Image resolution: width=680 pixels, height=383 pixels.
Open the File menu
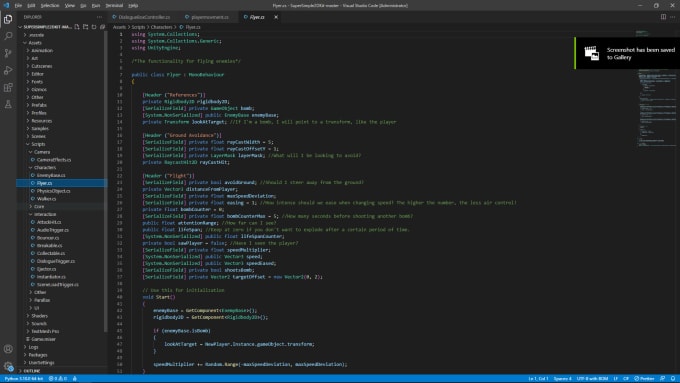coord(18,5)
